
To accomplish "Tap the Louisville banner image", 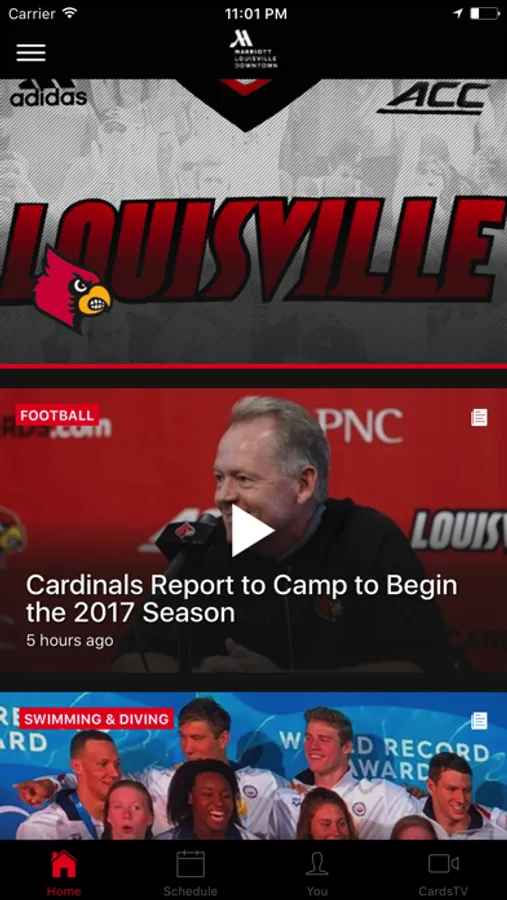I will (x=253, y=221).
